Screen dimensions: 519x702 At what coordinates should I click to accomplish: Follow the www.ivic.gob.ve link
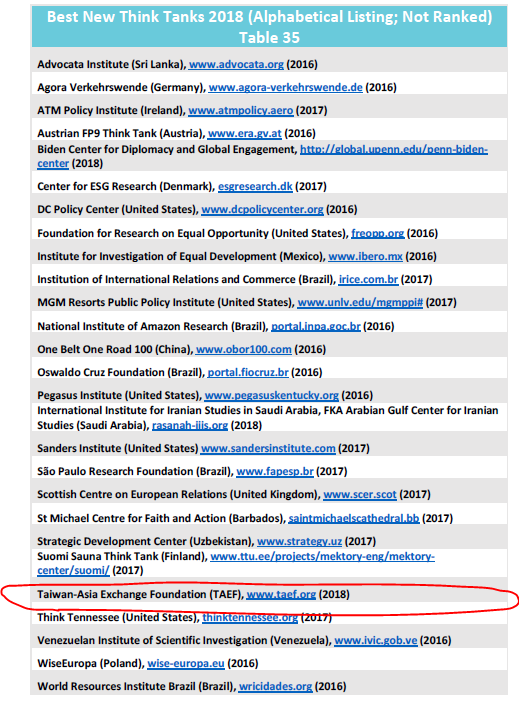coord(376,641)
